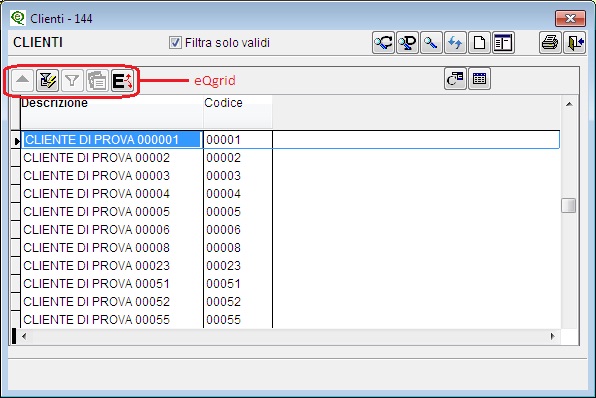Click the stacked pages copy icon
Image resolution: width=596 pixels, height=398 pixels.
[97, 80]
